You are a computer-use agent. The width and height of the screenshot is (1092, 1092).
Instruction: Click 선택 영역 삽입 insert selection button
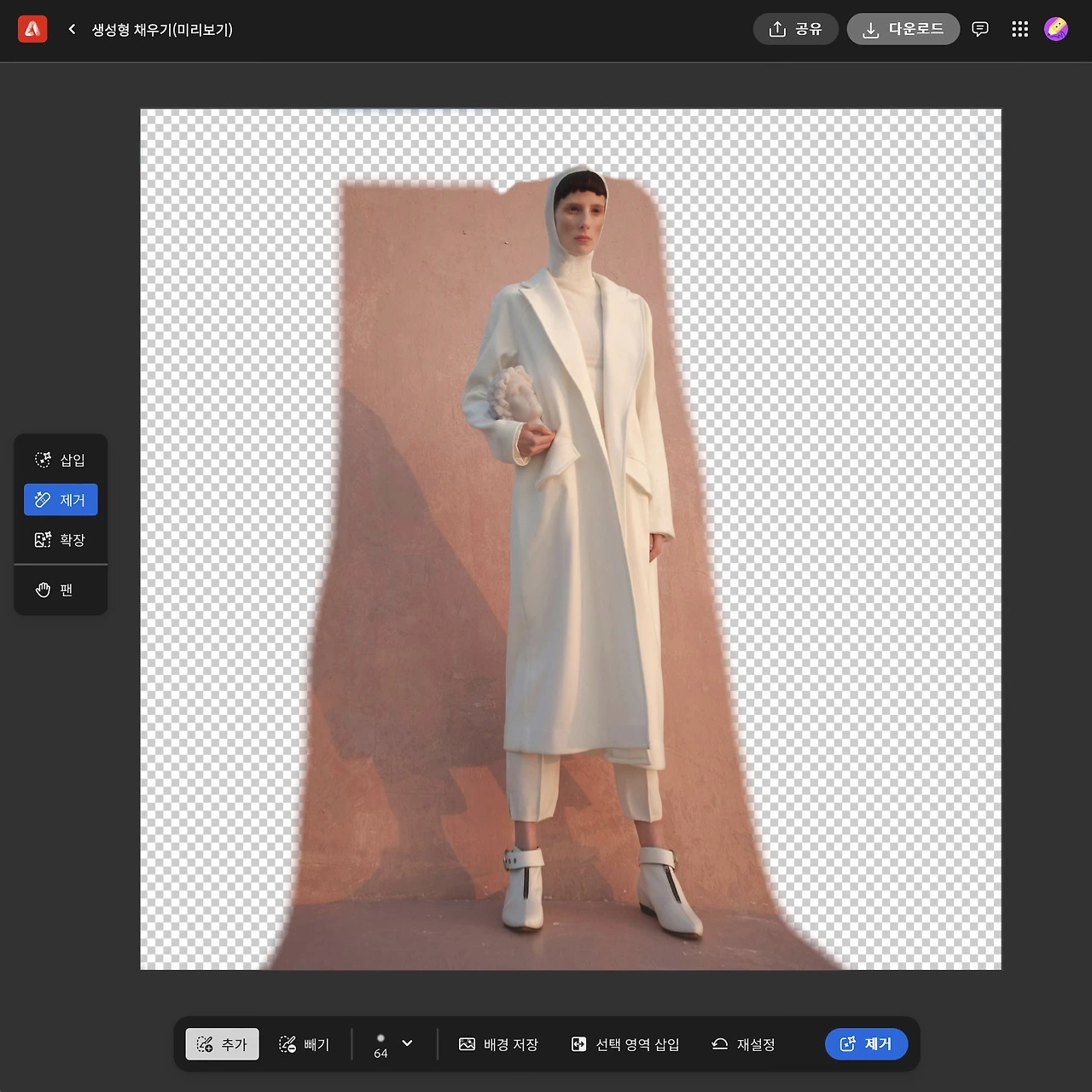pyautogui.click(x=625, y=1044)
